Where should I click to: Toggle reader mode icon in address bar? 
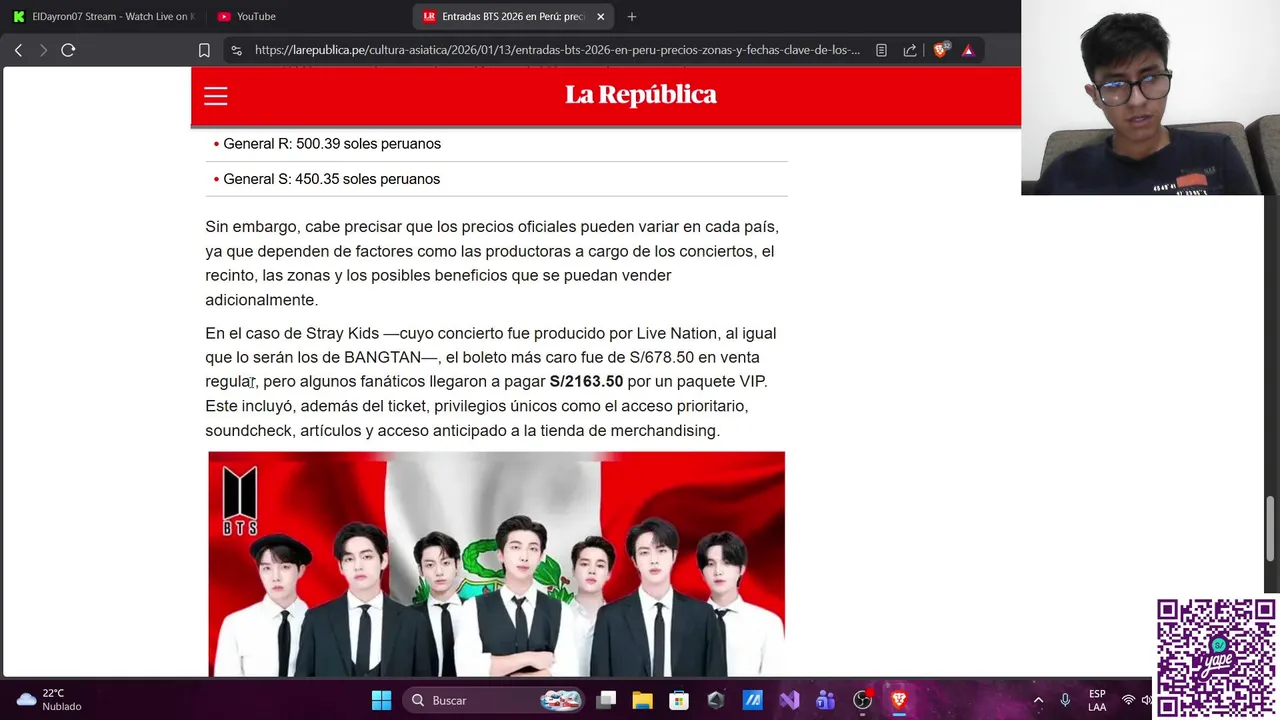[881, 50]
